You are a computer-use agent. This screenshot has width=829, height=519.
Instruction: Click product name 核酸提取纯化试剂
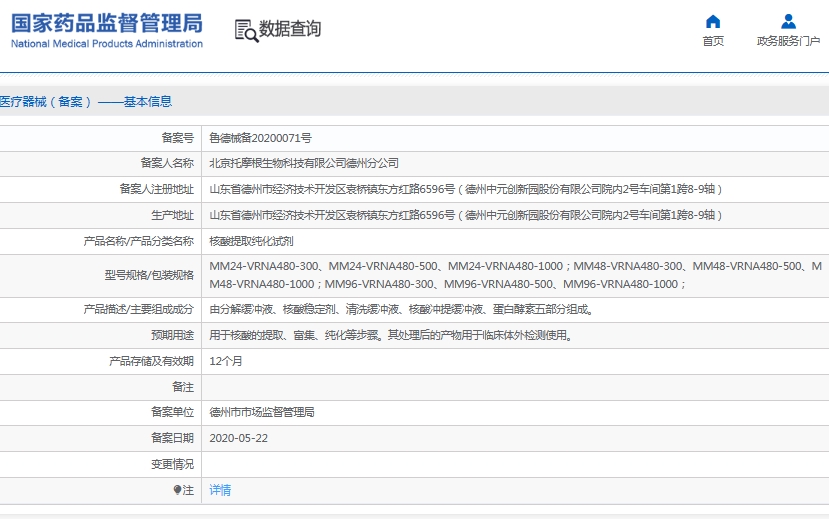[251, 241]
